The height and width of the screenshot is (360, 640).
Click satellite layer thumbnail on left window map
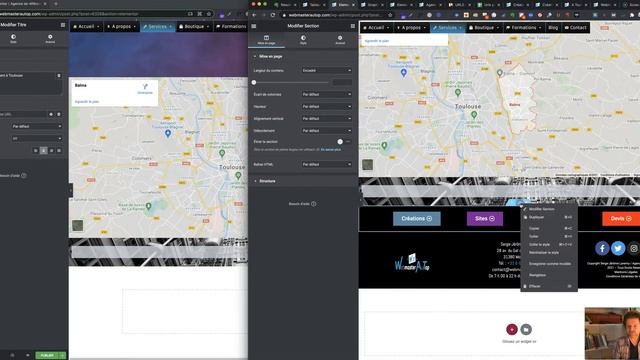77,225
